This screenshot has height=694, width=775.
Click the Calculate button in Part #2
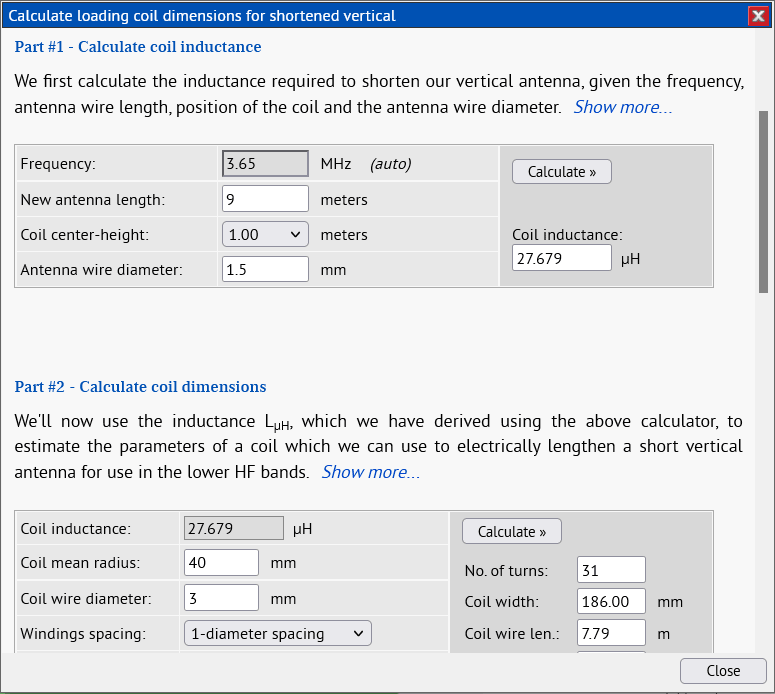[511, 531]
